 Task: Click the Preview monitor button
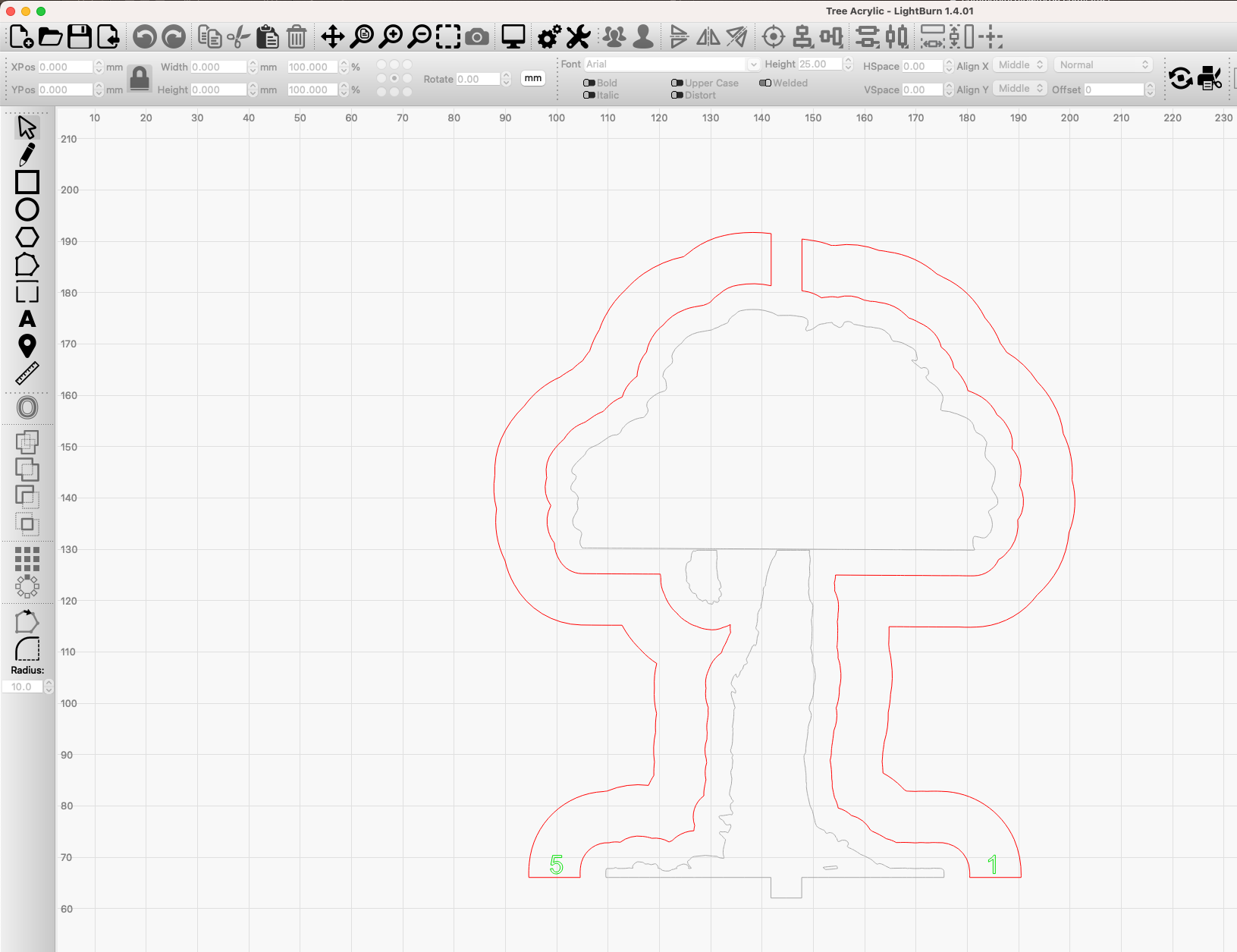click(513, 36)
